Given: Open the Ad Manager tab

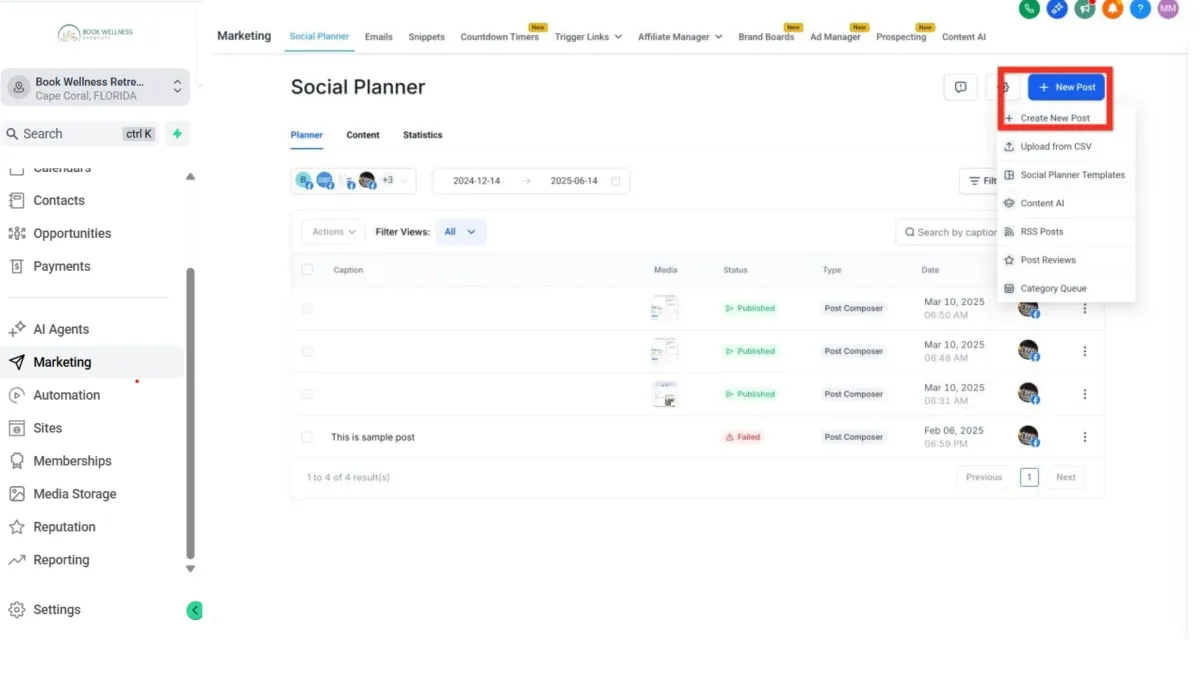Looking at the screenshot, I should pos(835,37).
